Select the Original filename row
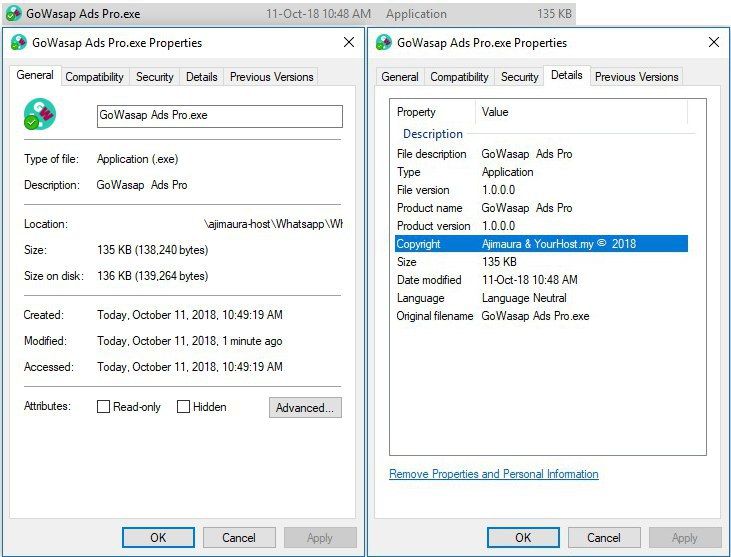The image size is (731, 557). tap(541, 316)
